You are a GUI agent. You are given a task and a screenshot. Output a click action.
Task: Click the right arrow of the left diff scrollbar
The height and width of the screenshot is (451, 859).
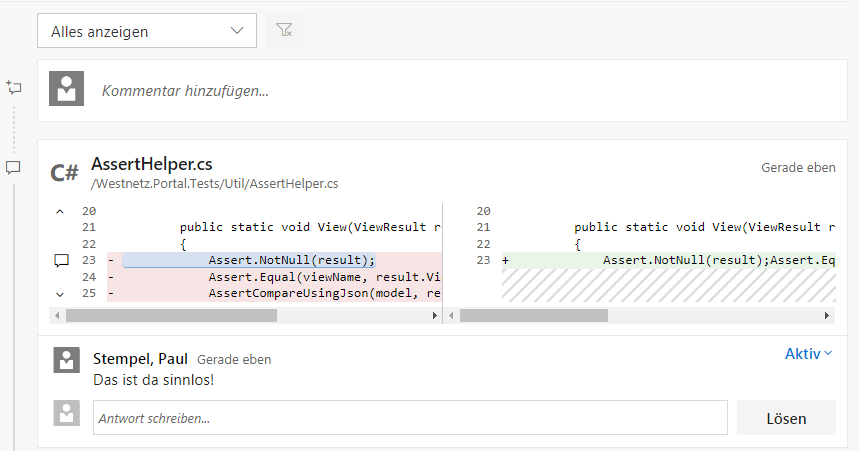[435, 315]
